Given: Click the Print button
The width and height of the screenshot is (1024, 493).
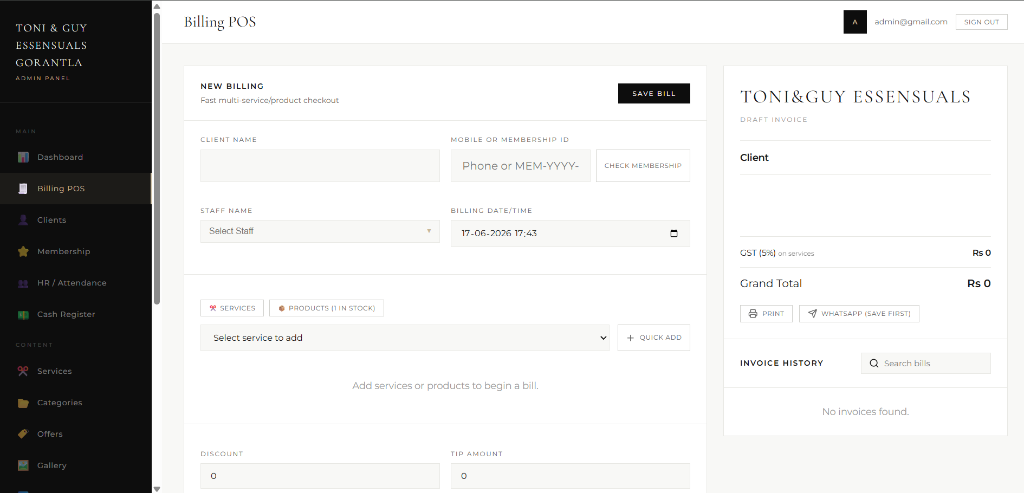Looking at the screenshot, I should click(766, 313).
